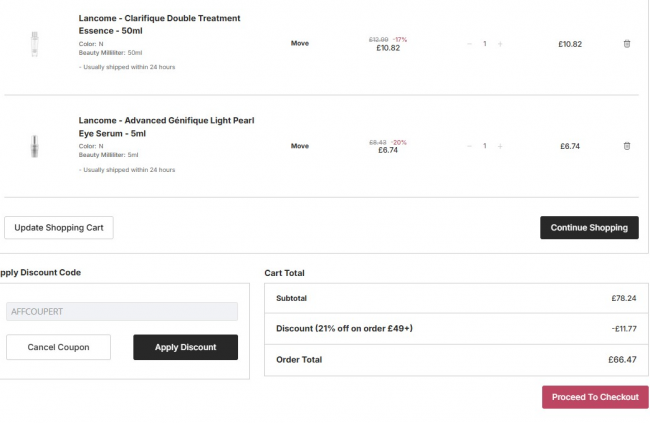650x423 pixels.
Task: Edit quantity field of Génifique Eye Serum
Action: click(485, 146)
